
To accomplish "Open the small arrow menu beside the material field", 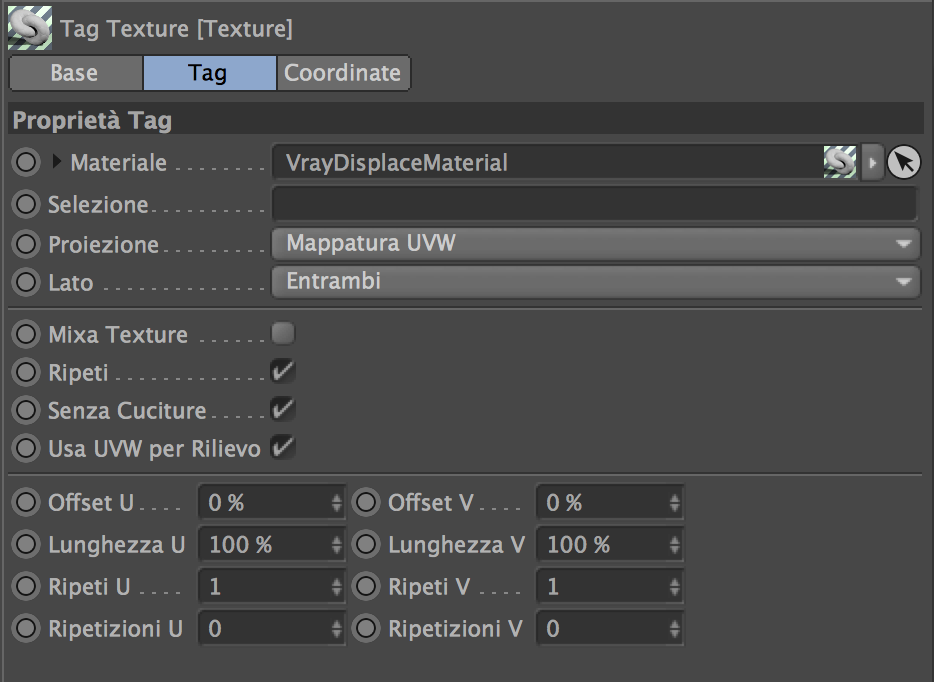I will coord(872,162).
